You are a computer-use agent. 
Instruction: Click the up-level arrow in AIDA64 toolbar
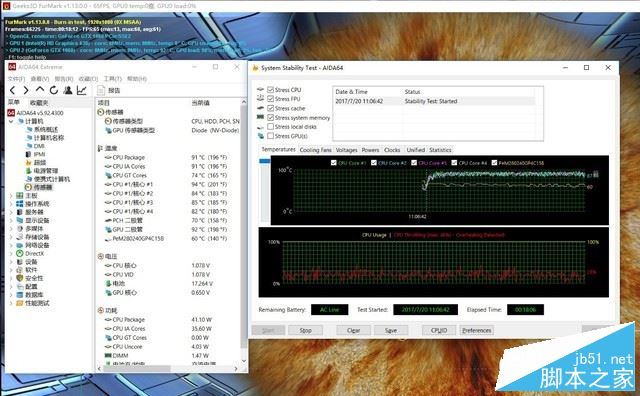point(40,89)
